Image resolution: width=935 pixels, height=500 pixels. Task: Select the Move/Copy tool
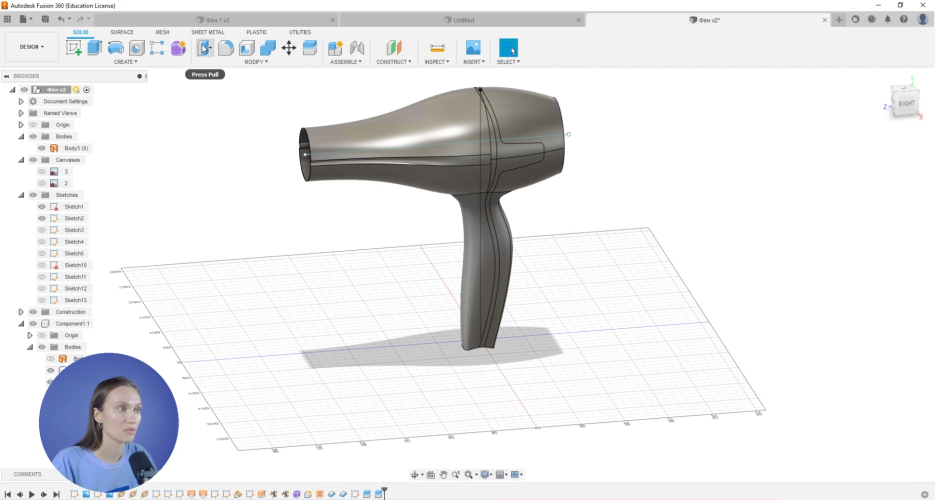(x=289, y=48)
